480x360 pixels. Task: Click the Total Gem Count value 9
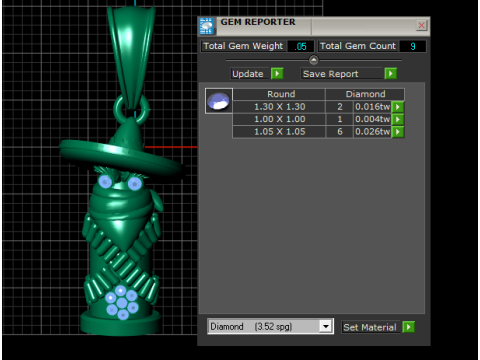pyautogui.click(x=413, y=46)
